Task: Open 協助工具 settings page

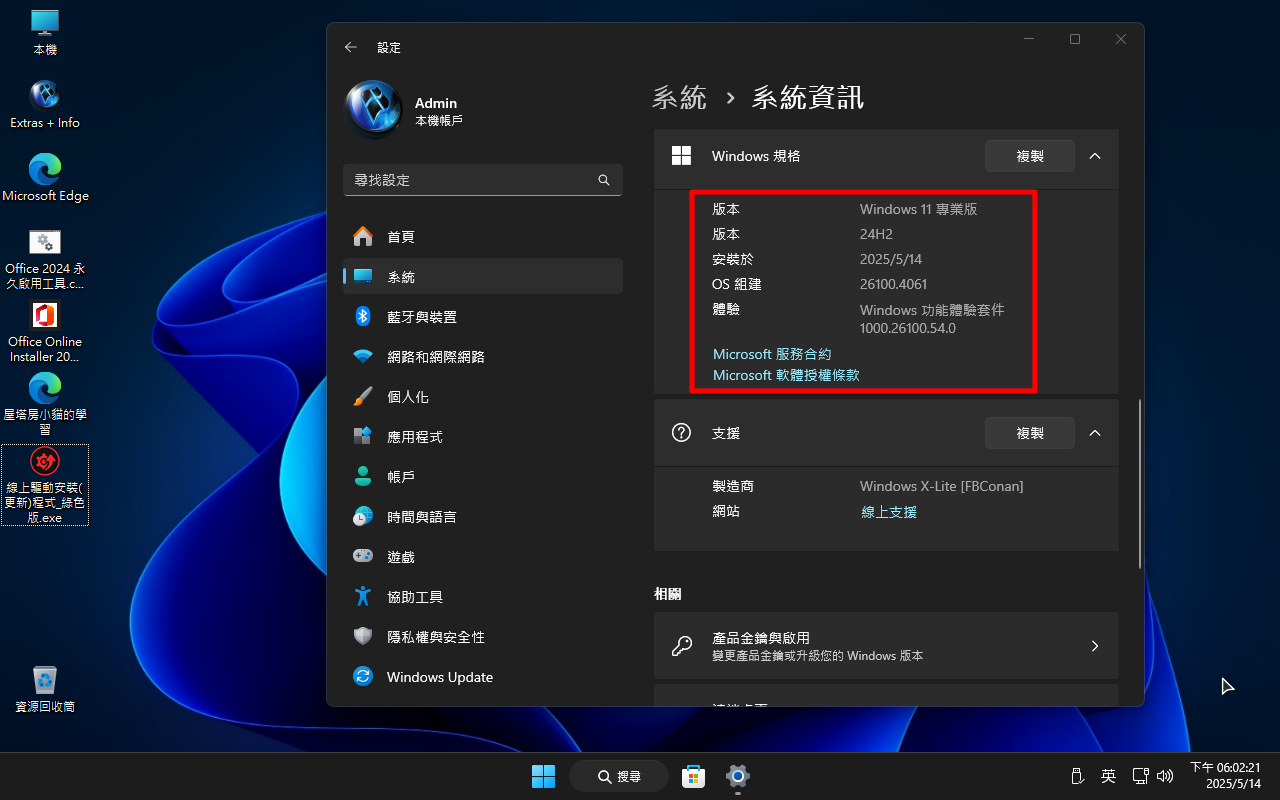Action: pyautogui.click(x=482, y=597)
